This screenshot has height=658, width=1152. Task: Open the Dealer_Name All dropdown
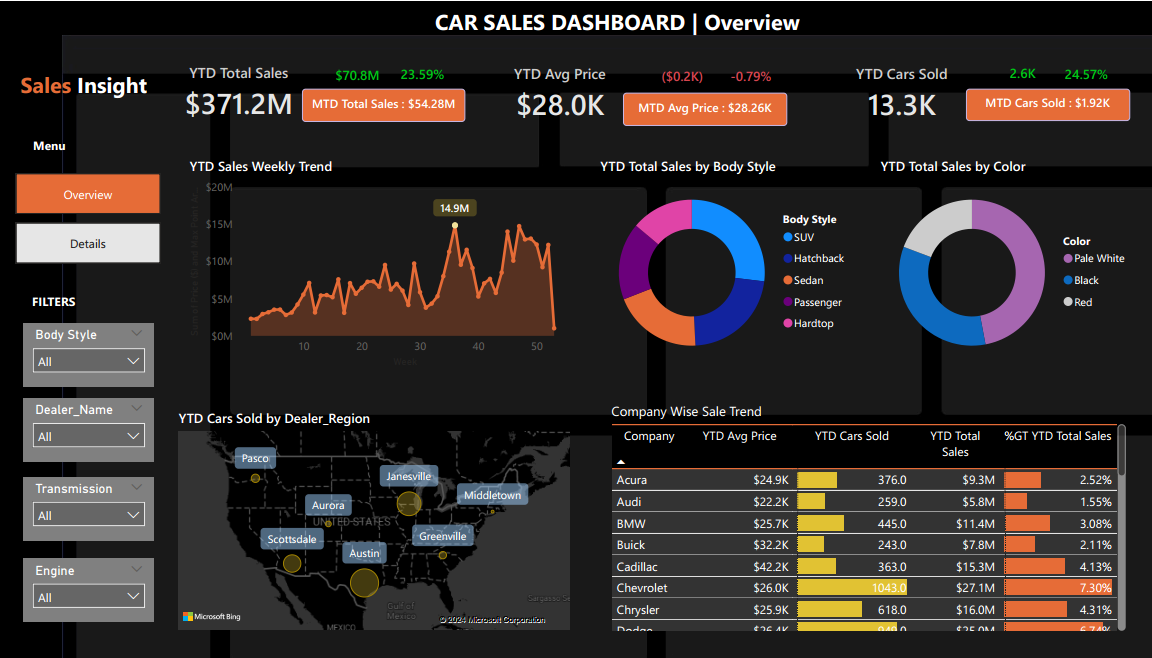click(88, 435)
